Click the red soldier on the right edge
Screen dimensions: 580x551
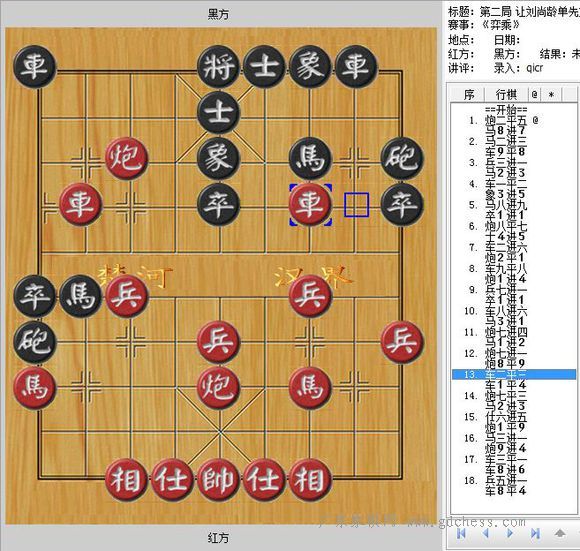click(x=402, y=342)
